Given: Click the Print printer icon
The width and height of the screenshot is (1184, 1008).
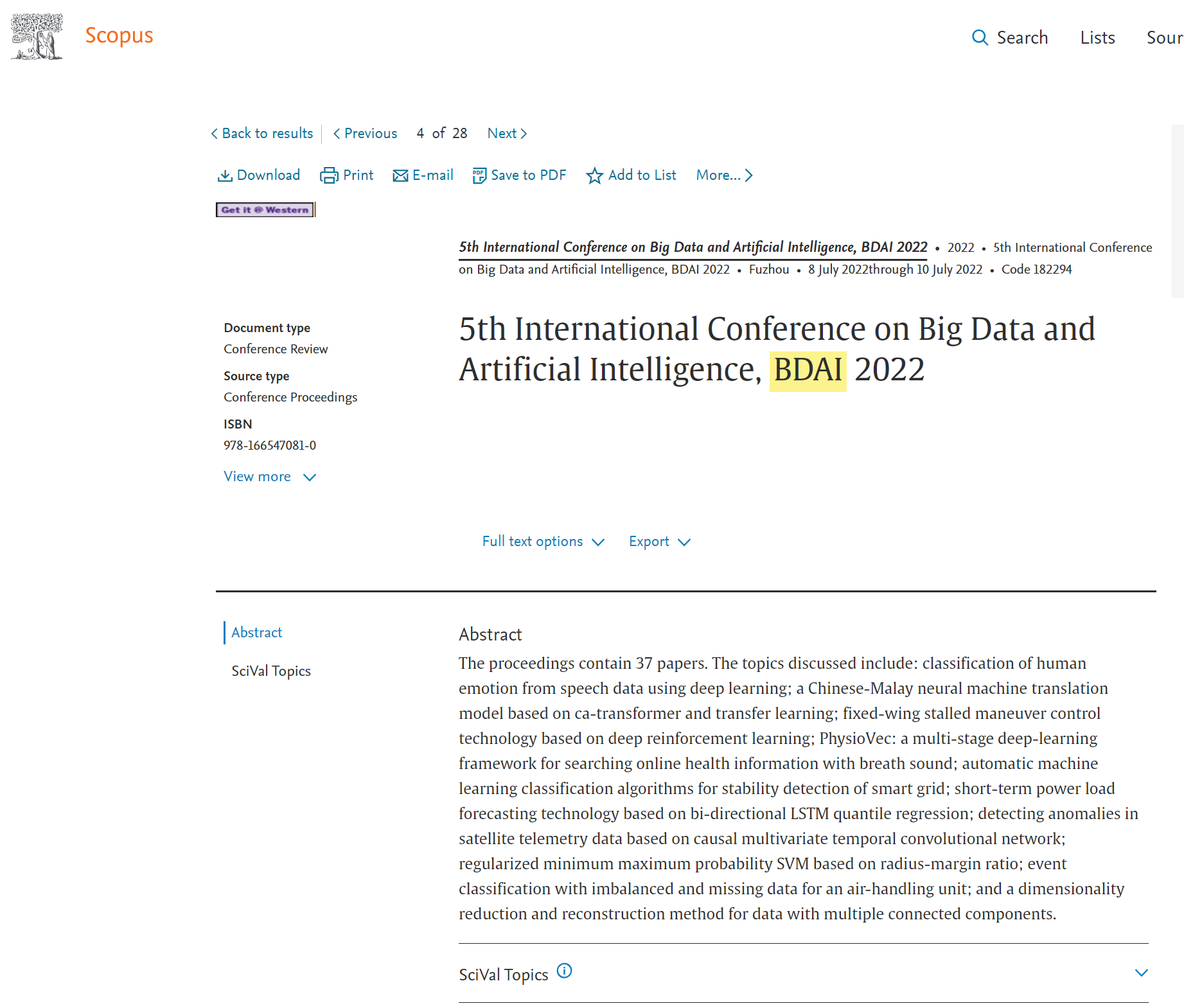Looking at the screenshot, I should coord(329,175).
